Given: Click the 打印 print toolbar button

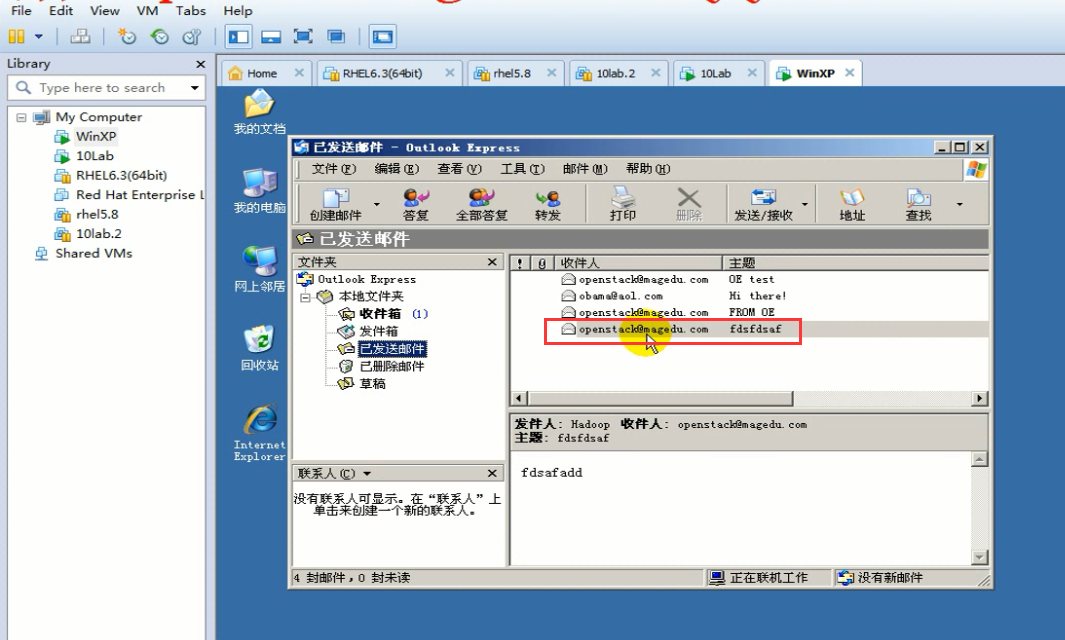Looking at the screenshot, I should [x=622, y=205].
